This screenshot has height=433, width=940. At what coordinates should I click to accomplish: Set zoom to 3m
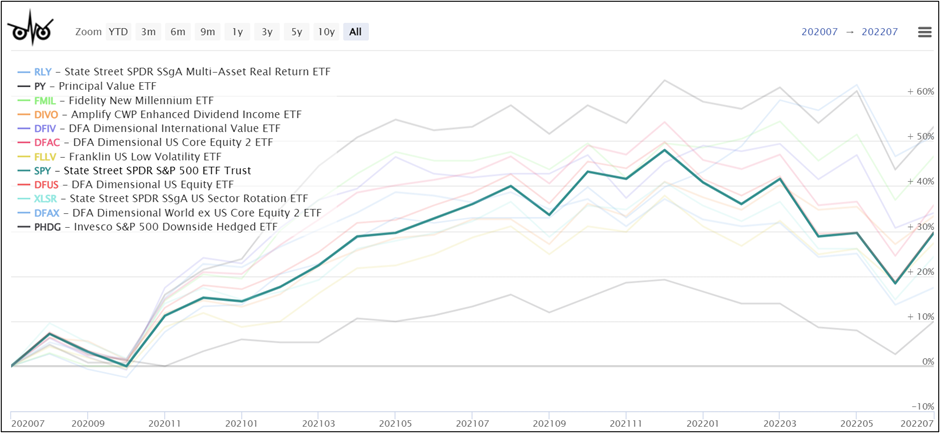point(148,32)
